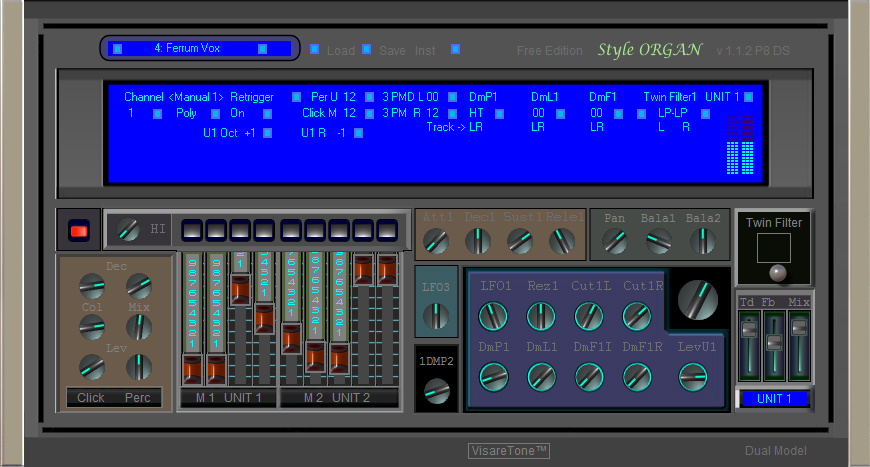Click the Col knob
Screen dimensions: 870x467
pos(92,327)
